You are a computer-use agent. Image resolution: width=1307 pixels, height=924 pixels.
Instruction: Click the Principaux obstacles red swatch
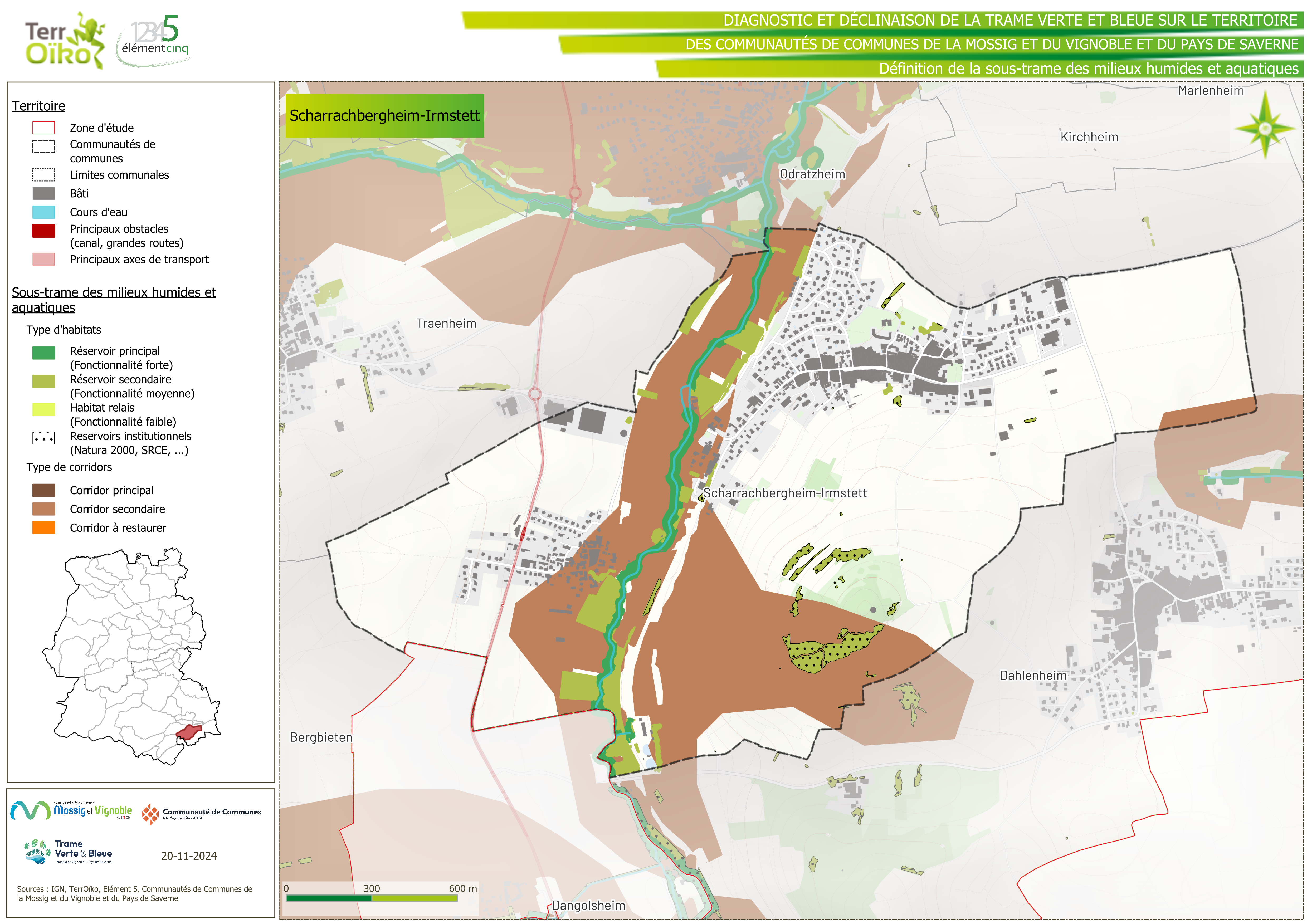point(44,231)
